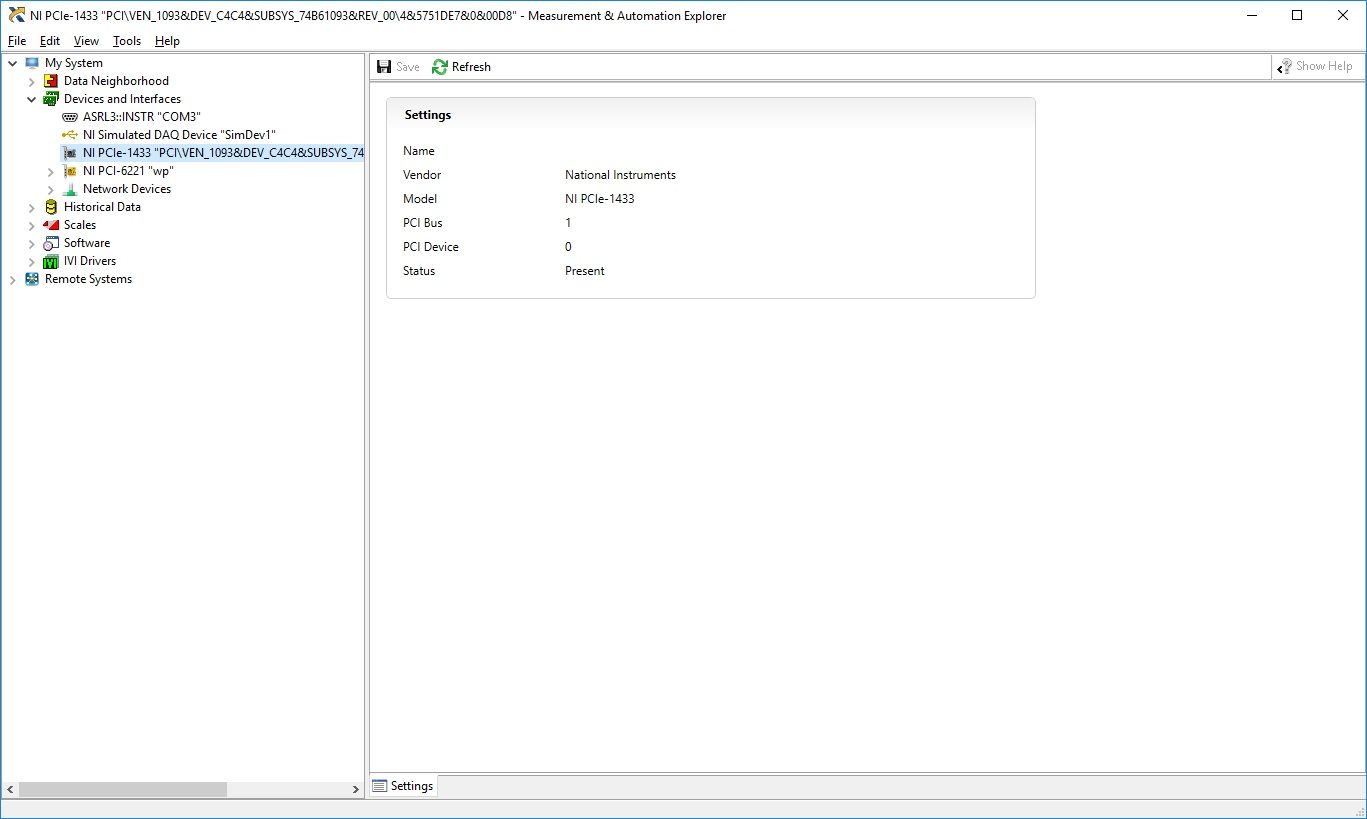Click inside the Name field
This screenshot has width=1367, height=819.
pos(650,150)
